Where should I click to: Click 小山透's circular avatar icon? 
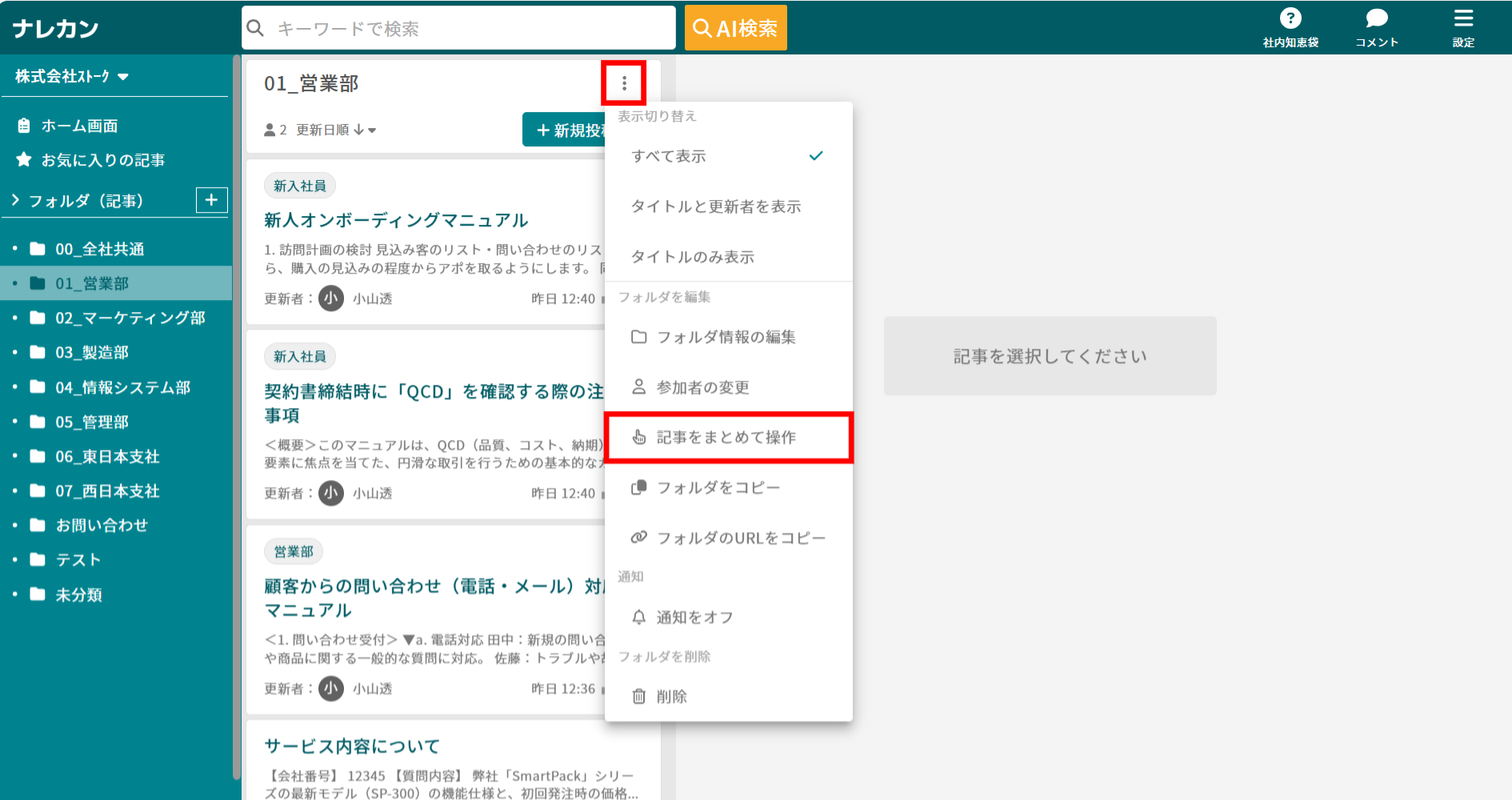pyautogui.click(x=330, y=298)
